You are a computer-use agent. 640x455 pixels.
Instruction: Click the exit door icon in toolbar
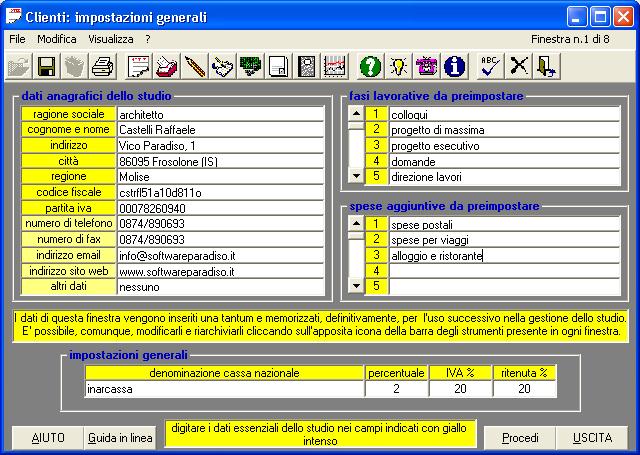546,67
